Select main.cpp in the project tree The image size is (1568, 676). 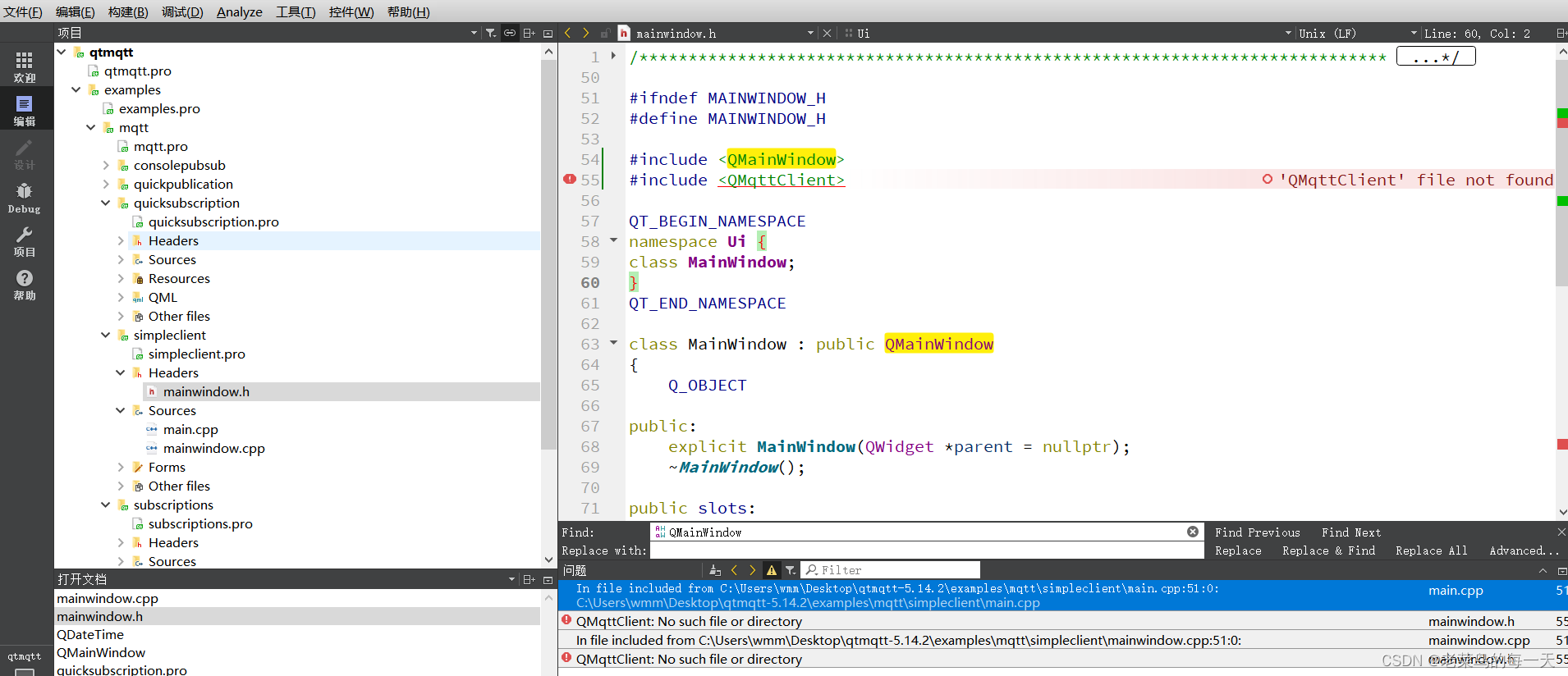[190, 429]
